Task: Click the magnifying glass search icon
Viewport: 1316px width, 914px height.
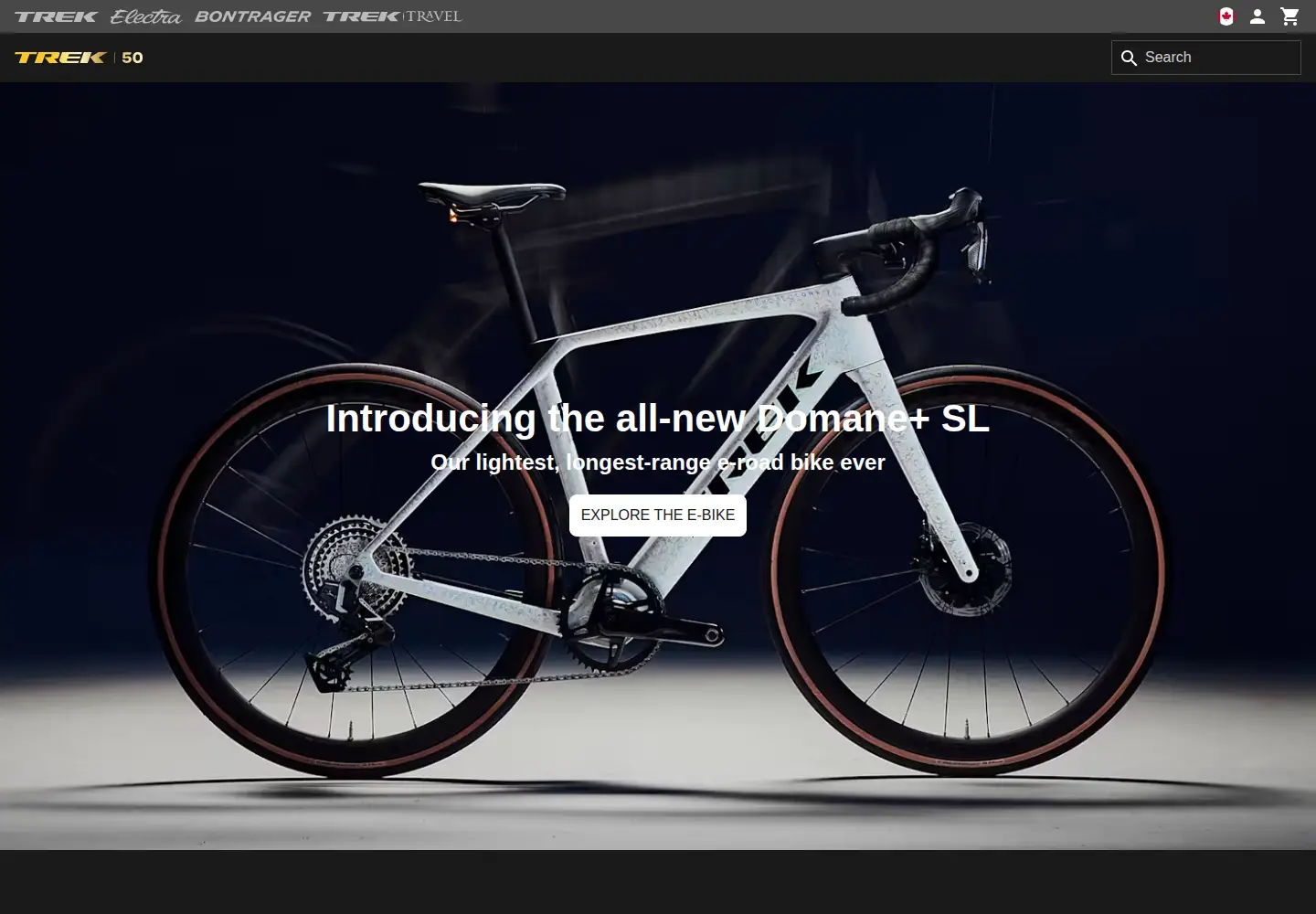Action: pyautogui.click(x=1129, y=58)
